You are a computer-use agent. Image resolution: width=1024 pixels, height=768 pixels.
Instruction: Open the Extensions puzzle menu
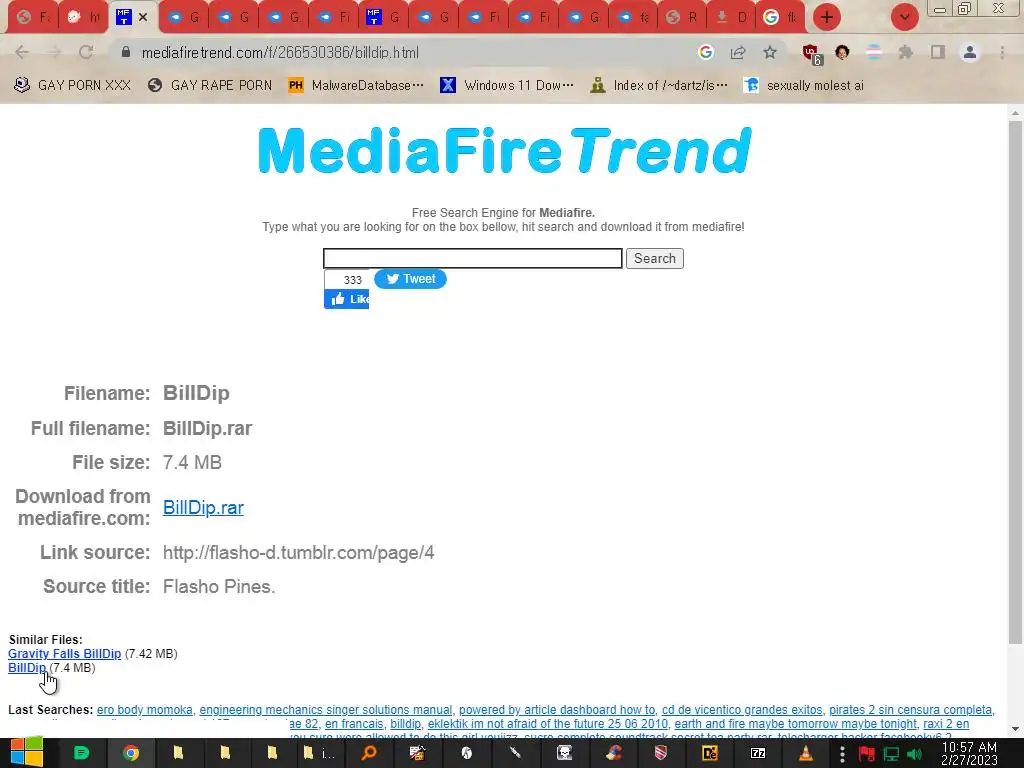coord(905,52)
